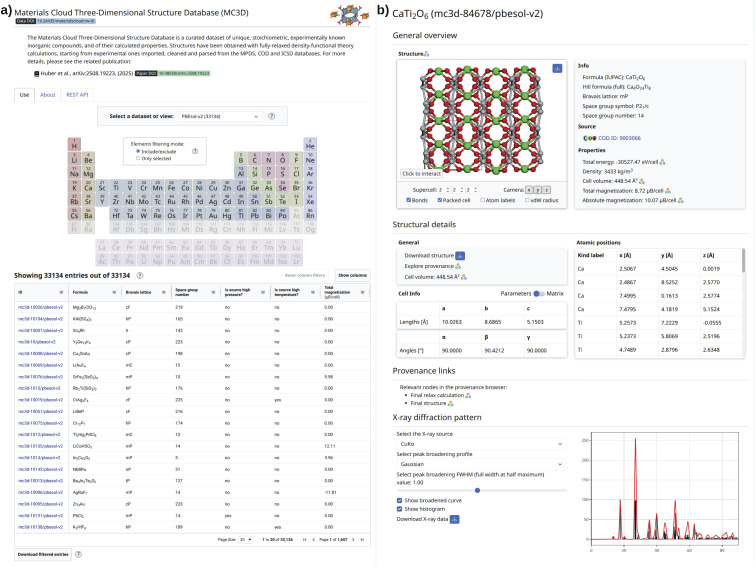Enable the Atom labels checkbox
This screenshot has height=567, width=756.
(x=482, y=200)
